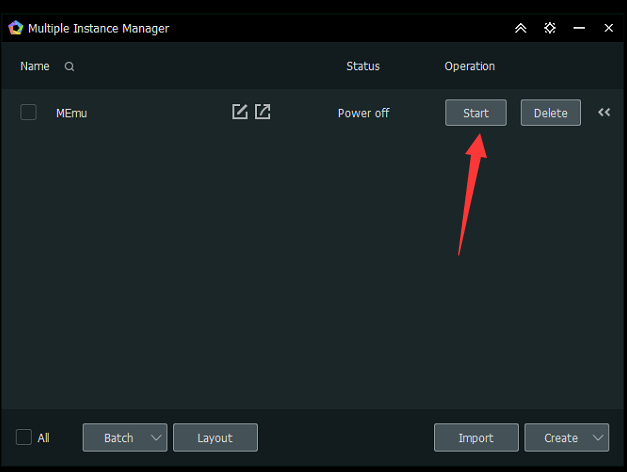Tick the checkbox next to MEmu instance
Viewport: 627px width, 472px height.
[x=29, y=113]
